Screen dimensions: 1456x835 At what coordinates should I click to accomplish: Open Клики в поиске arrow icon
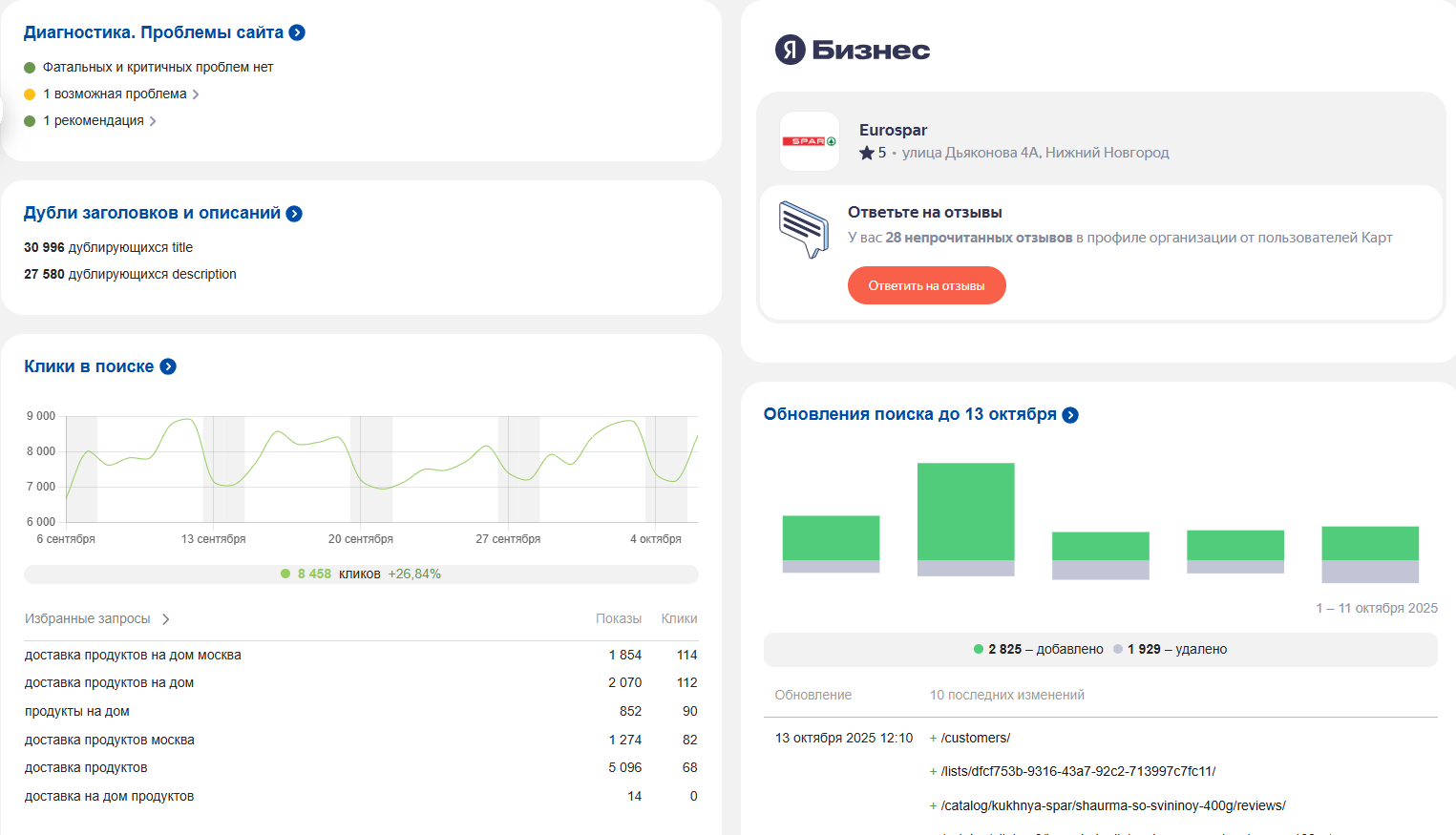168,366
